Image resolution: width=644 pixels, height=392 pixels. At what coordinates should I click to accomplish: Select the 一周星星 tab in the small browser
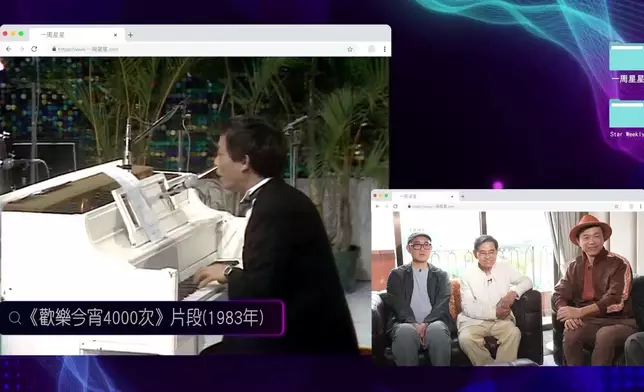click(425, 196)
